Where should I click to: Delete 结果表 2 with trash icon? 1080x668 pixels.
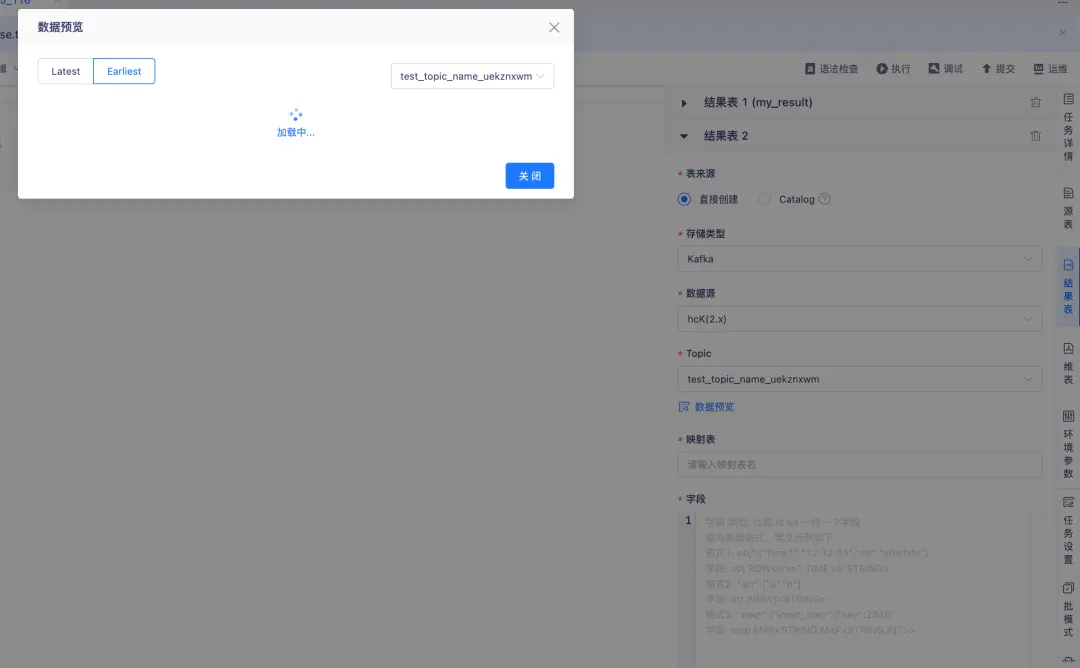[x=1035, y=135]
